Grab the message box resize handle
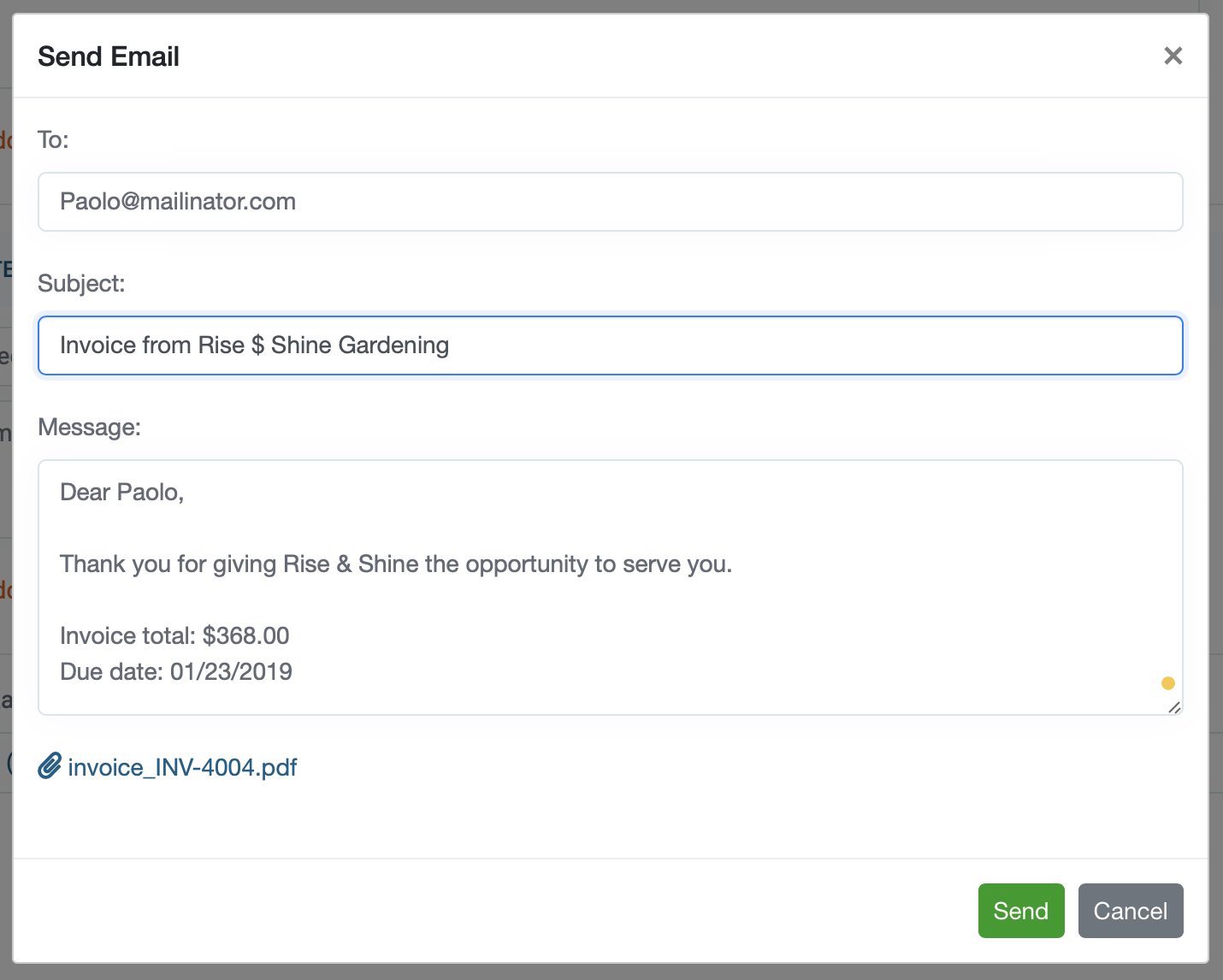Screen dimensions: 1223x980 [1174, 706]
